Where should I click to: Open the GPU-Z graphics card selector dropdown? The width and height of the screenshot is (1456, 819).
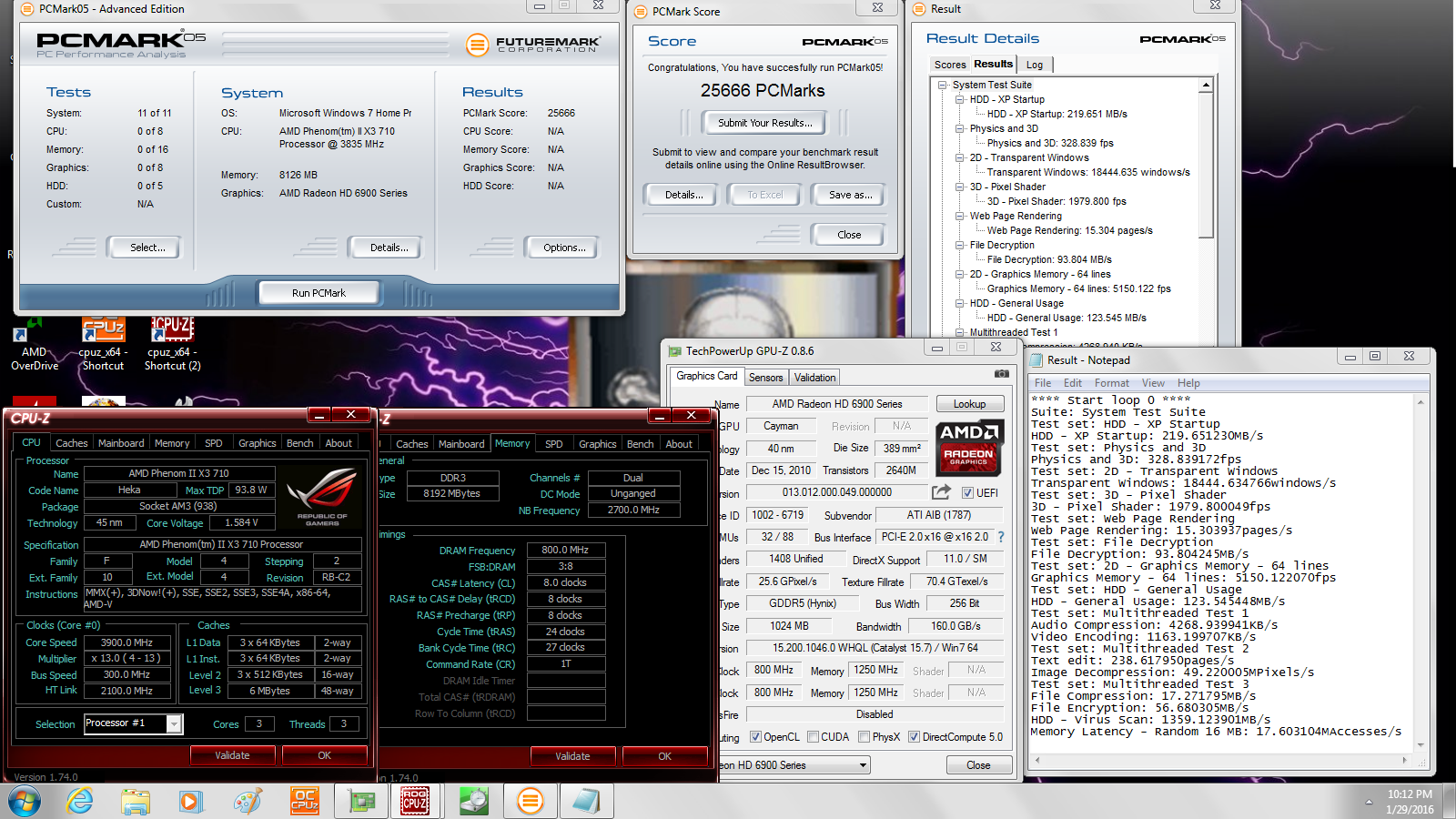[863, 765]
